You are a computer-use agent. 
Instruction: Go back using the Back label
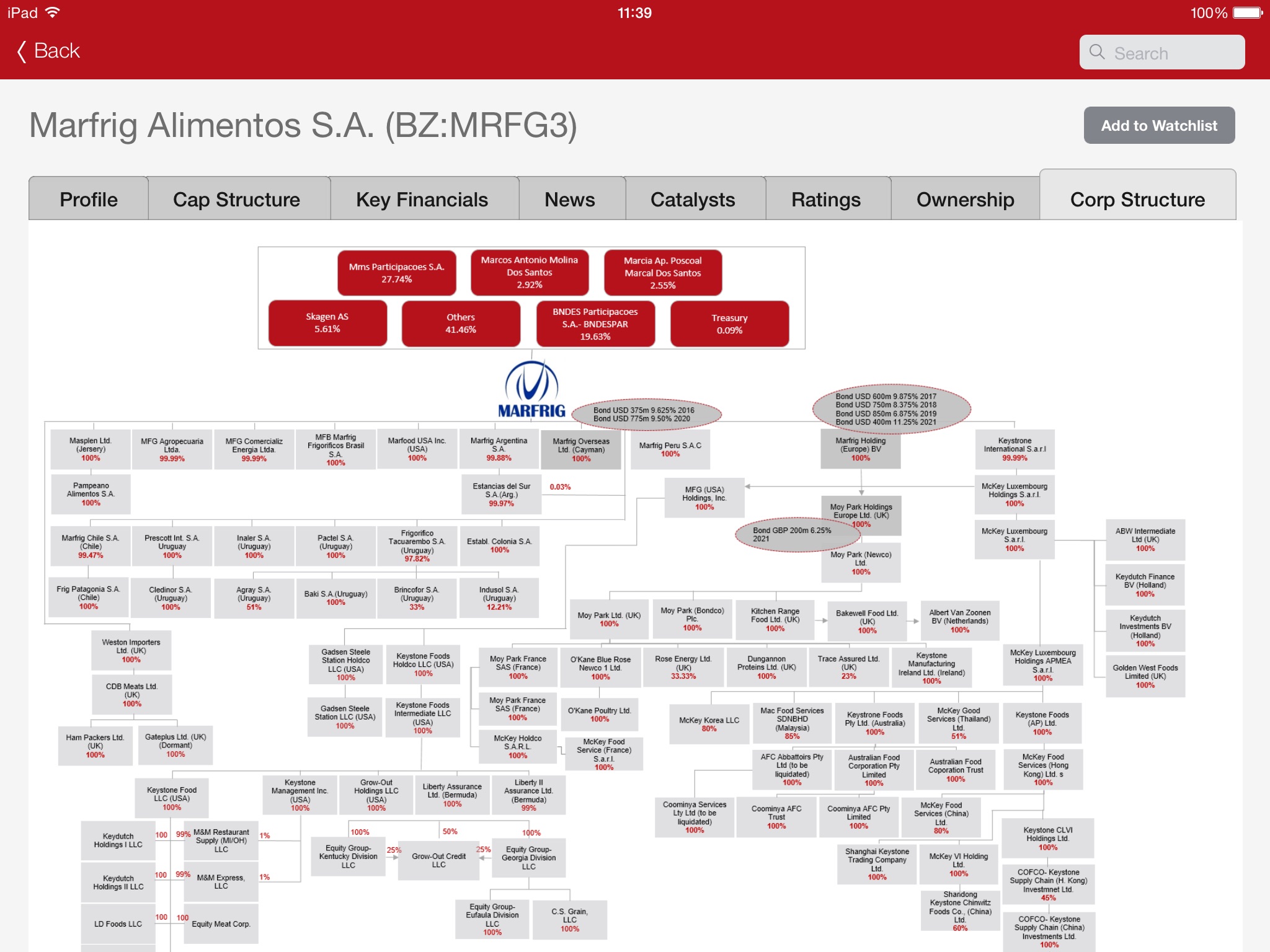(57, 51)
